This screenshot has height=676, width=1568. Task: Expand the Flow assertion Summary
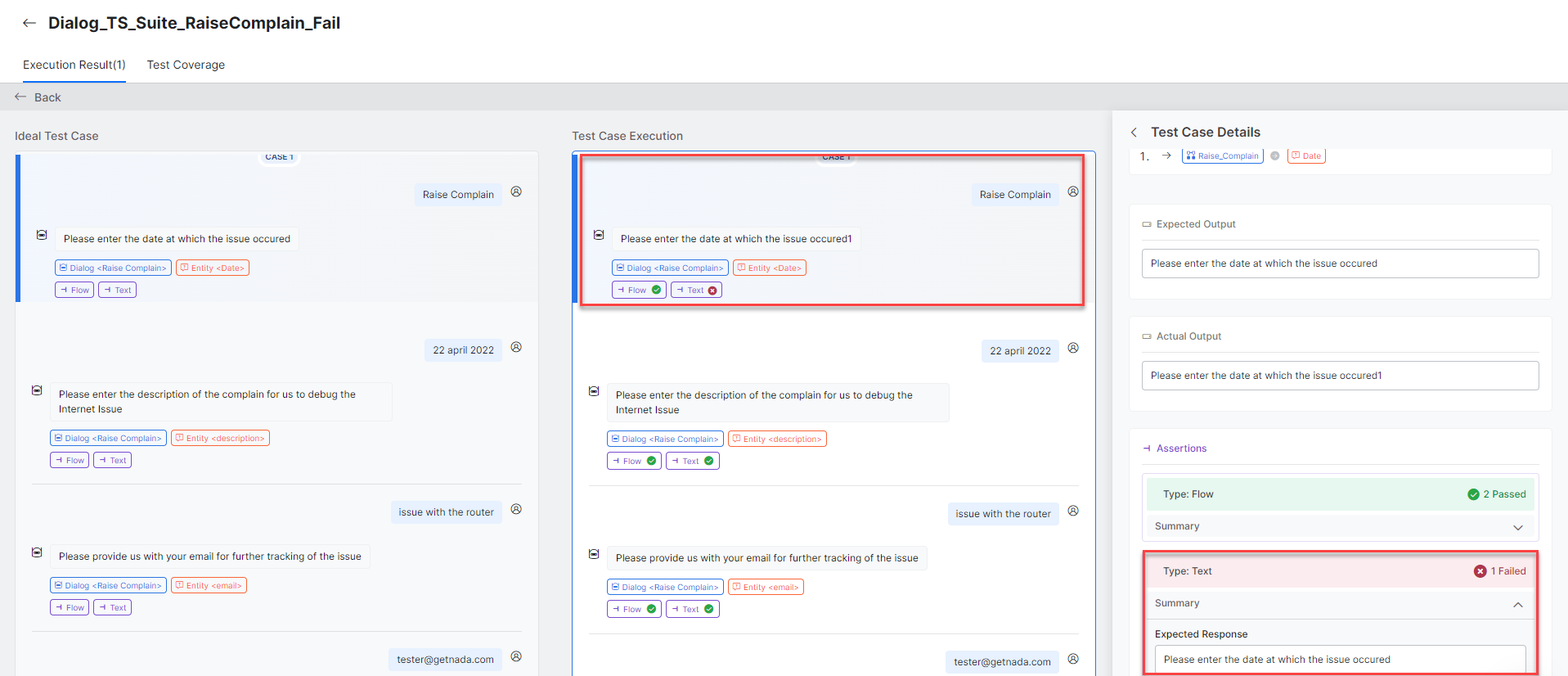(x=1517, y=527)
